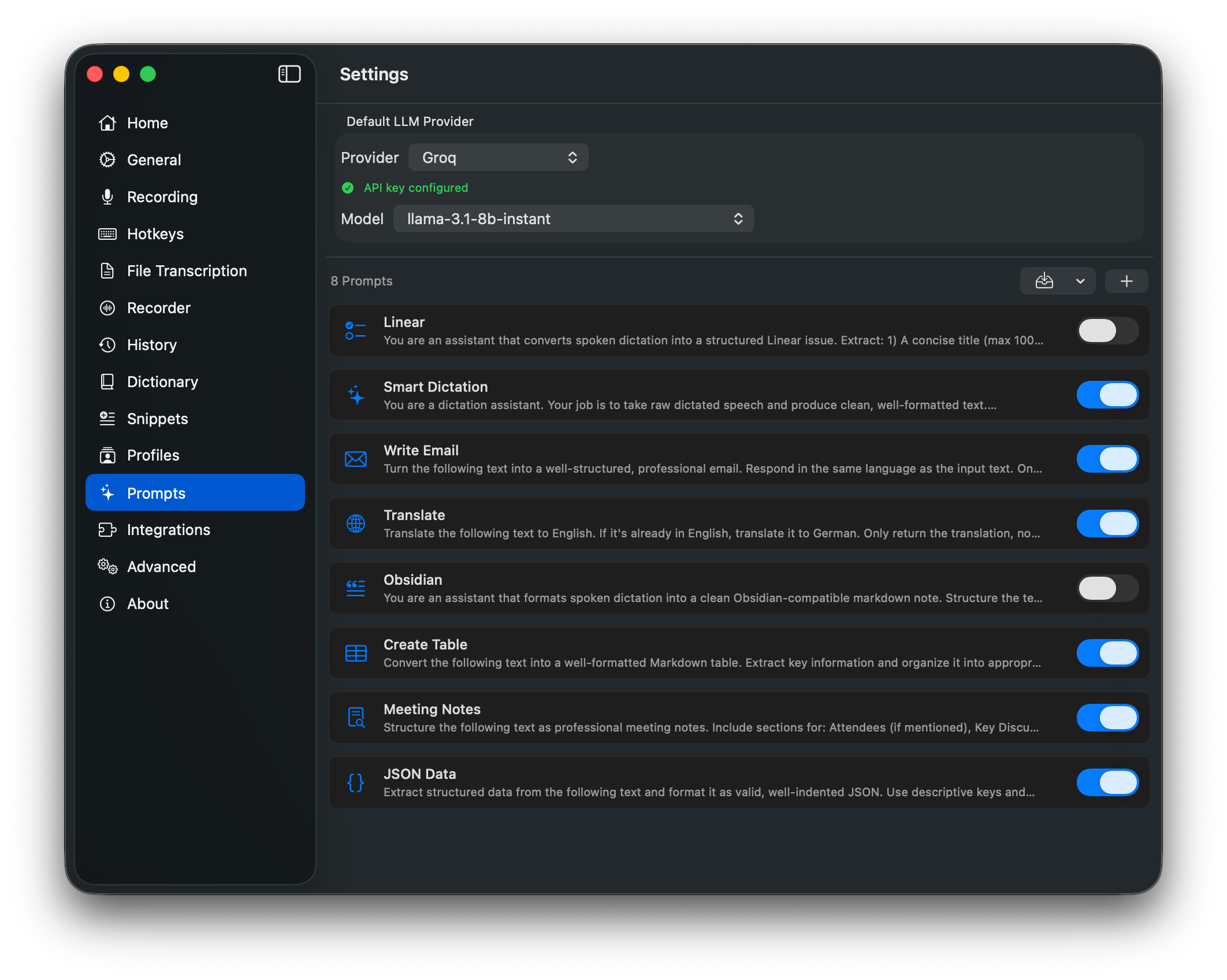The width and height of the screenshot is (1227, 980).
Task: Enable the Obsidian prompt
Action: tap(1107, 588)
